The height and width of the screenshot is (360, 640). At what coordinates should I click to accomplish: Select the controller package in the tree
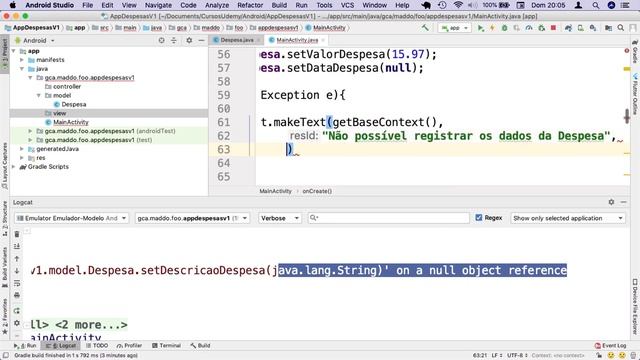[x=63, y=87]
